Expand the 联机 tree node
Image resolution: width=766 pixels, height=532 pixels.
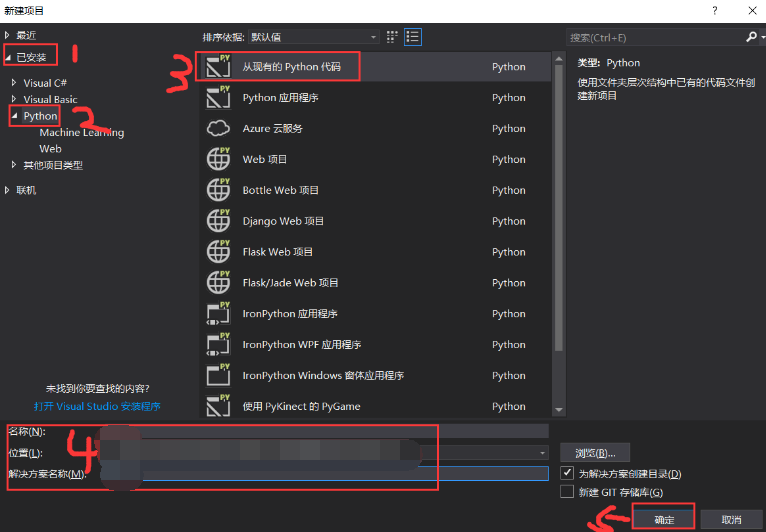pyautogui.click(x=7, y=190)
